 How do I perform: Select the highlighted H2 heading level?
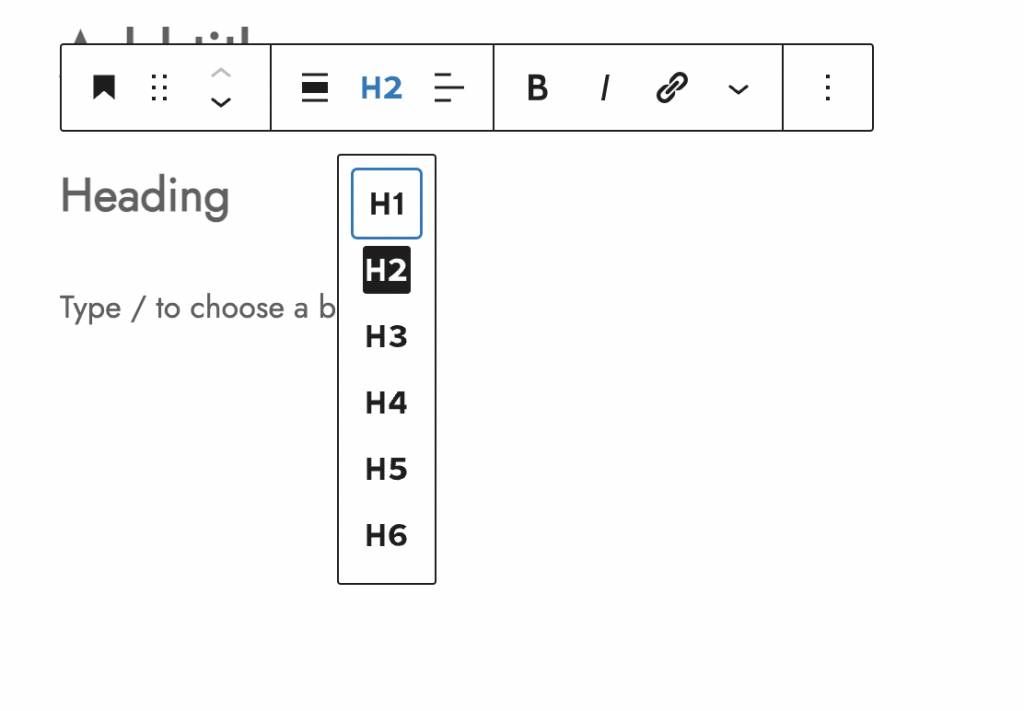point(387,270)
